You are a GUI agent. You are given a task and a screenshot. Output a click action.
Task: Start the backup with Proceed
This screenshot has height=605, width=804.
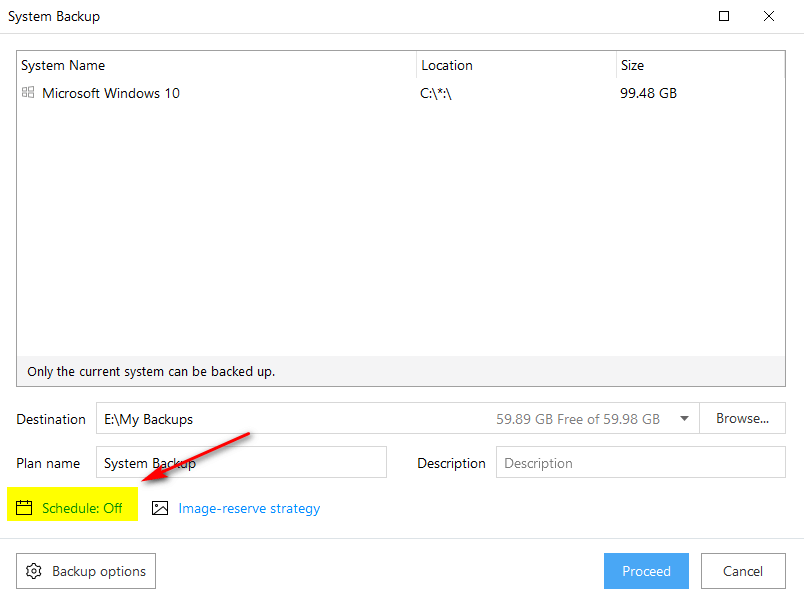point(646,571)
